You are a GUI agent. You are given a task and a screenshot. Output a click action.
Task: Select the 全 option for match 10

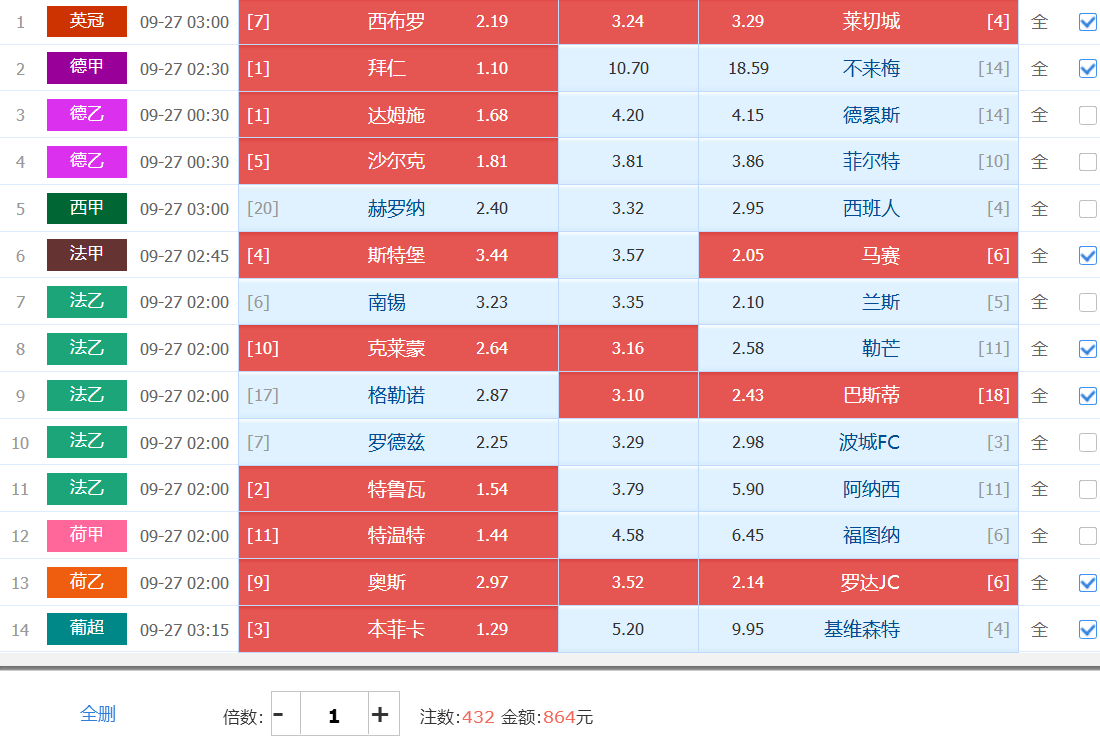tap(1040, 443)
